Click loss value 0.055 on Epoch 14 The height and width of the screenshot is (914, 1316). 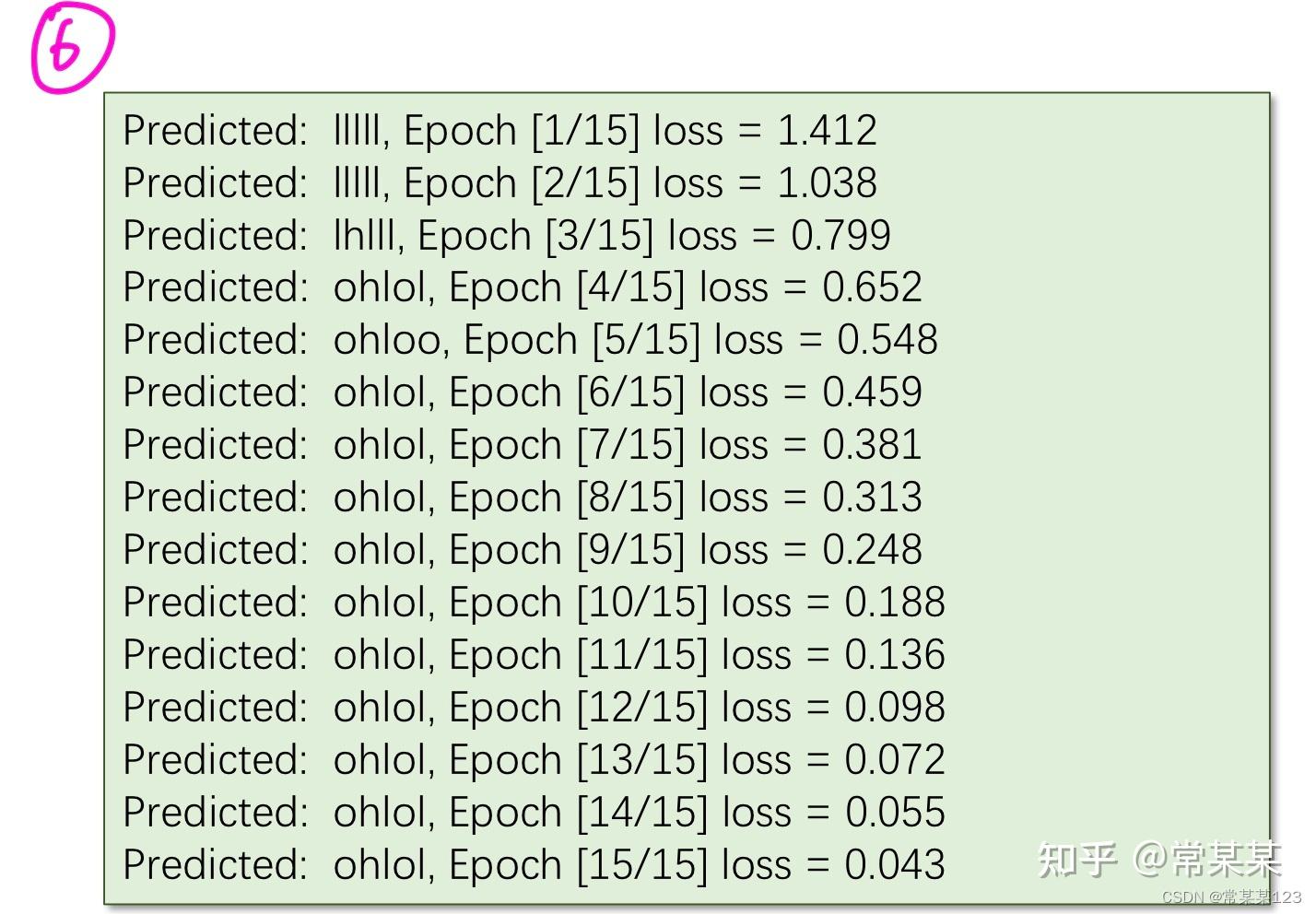point(895,813)
